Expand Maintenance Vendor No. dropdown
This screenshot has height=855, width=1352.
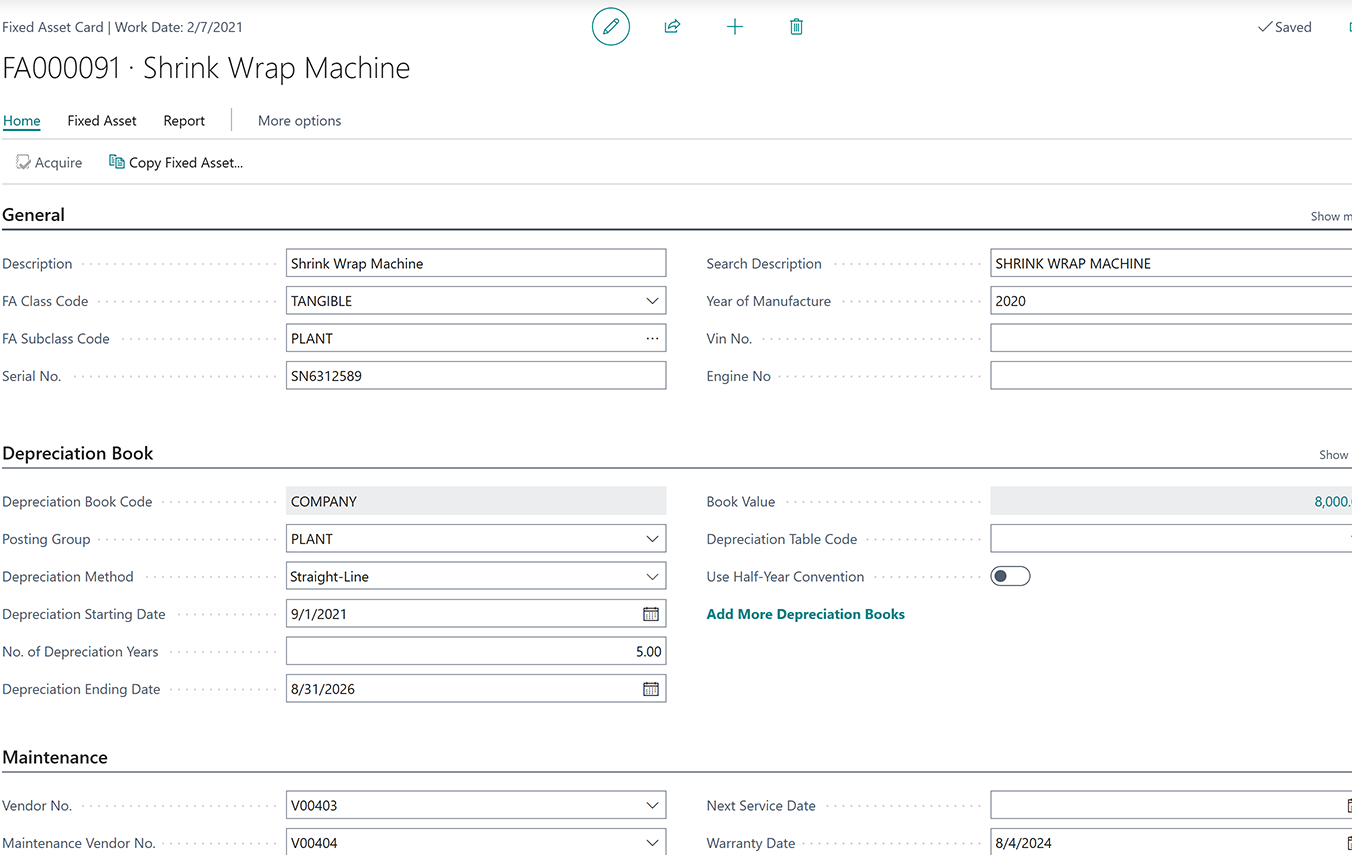[x=652, y=843]
